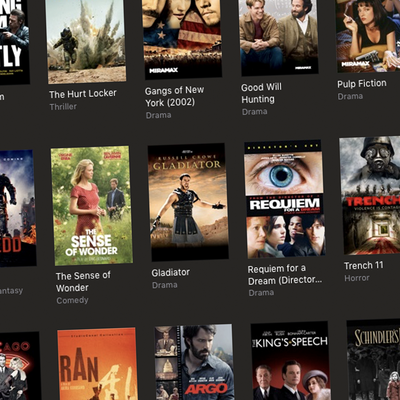
Task: Click 'The Sense of Wonder' title
Action: point(83,282)
